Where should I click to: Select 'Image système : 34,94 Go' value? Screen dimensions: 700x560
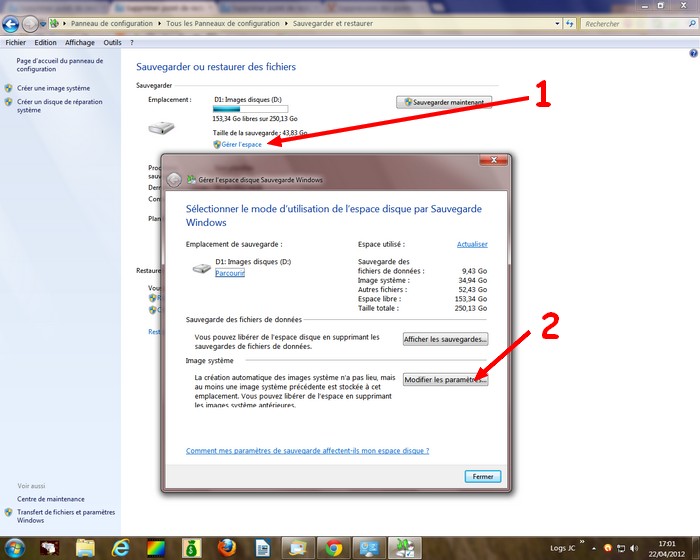click(x=473, y=280)
